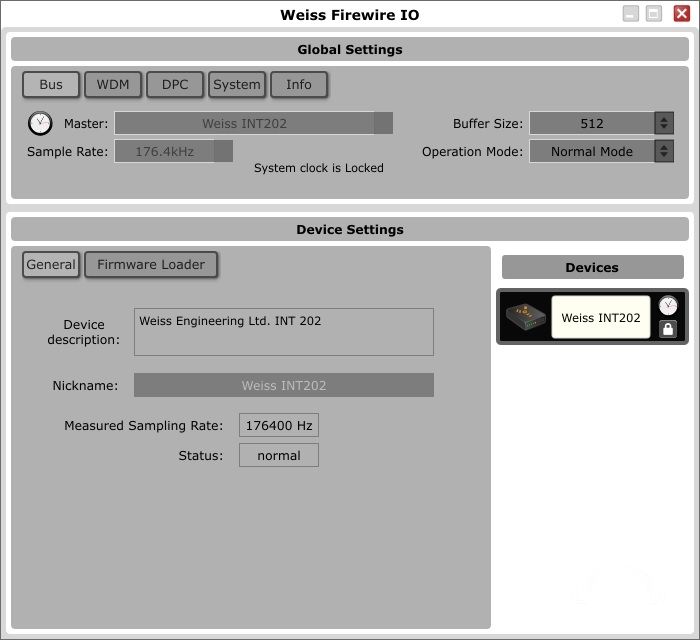Open the Sample Rate 176.4kHz dropdown
Screen dimensions: 700x640
(174, 151)
